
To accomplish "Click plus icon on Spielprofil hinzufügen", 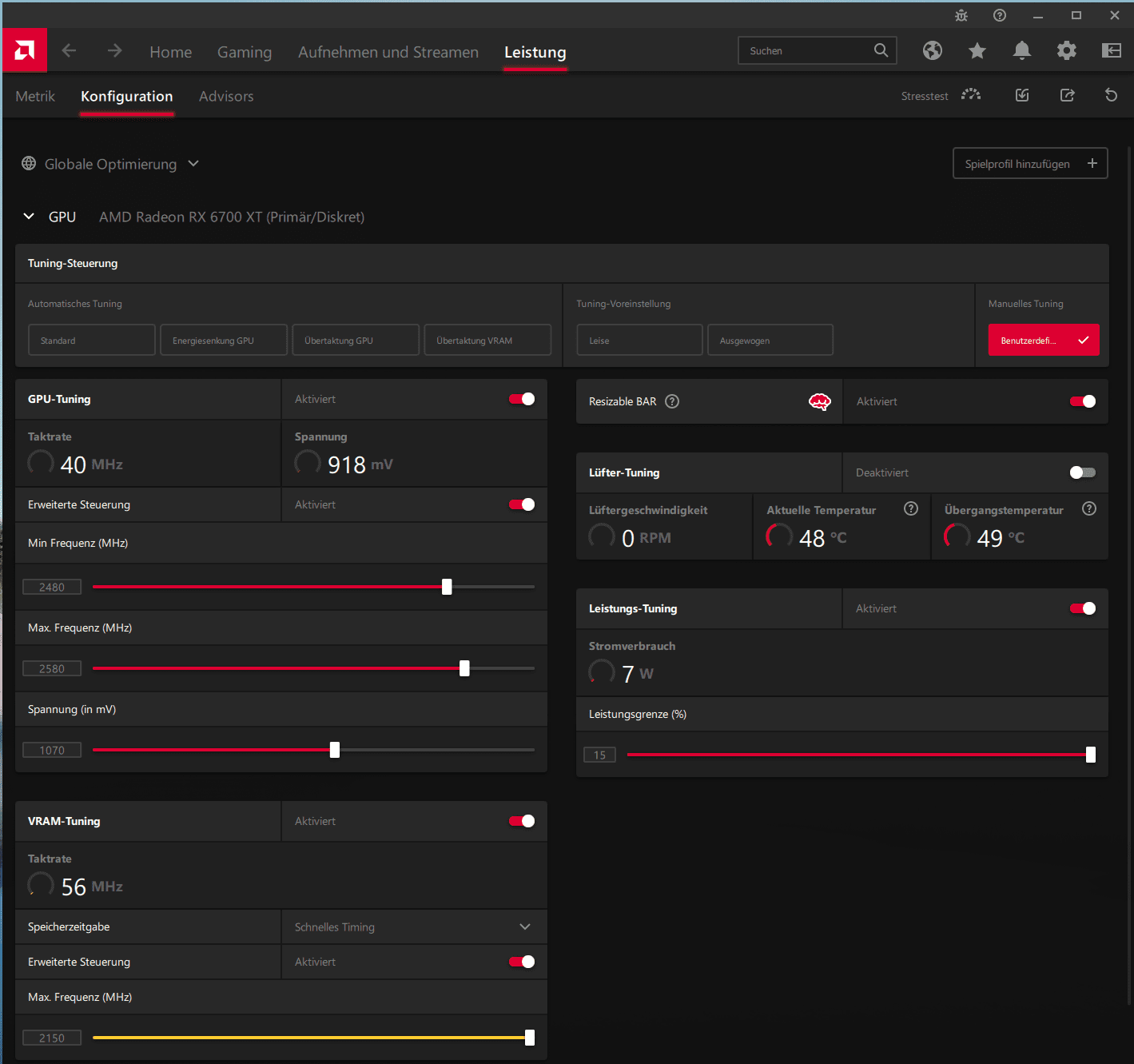I will point(1092,163).
